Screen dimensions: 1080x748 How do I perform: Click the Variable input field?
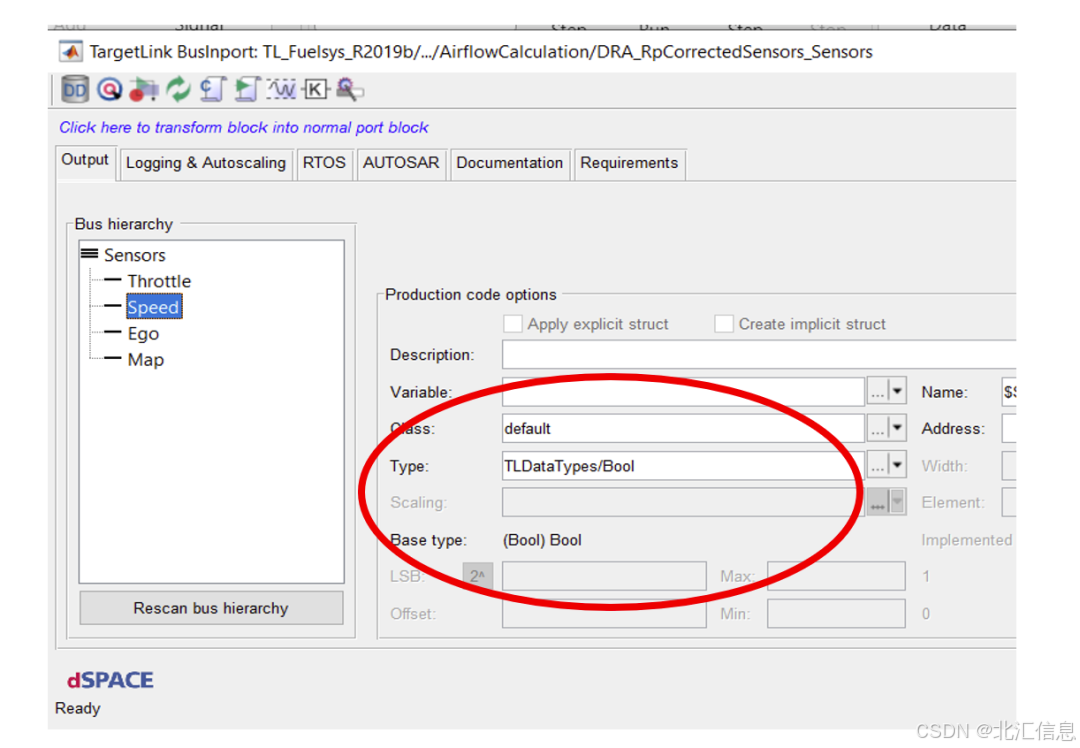(683, 391)
